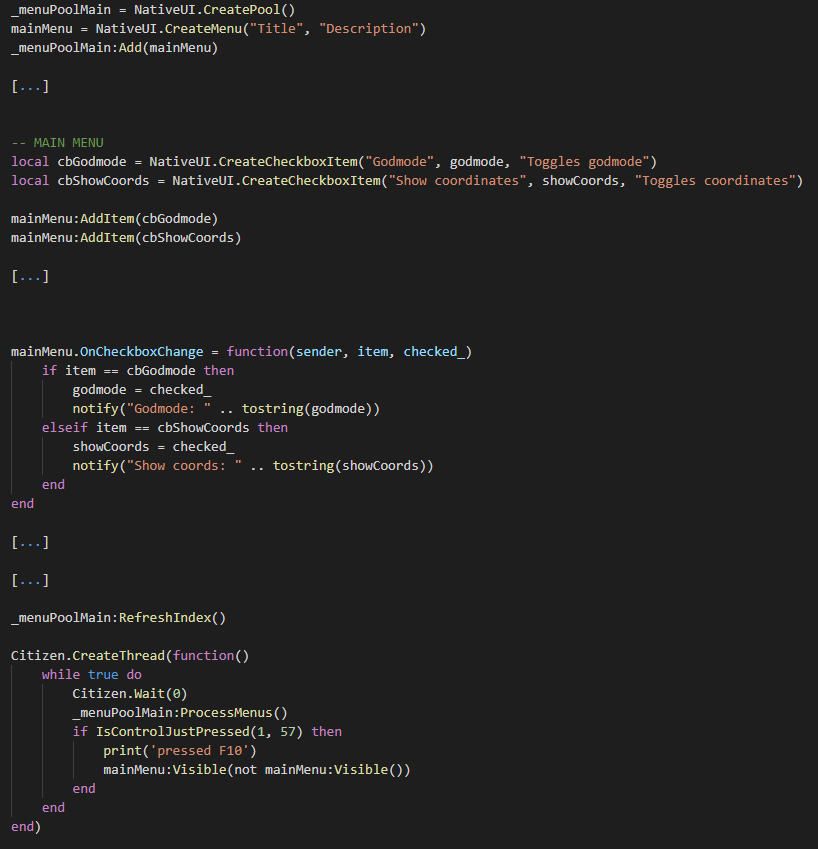818x849 pixels.
Task: Click the first "[...]" placeholder below _menuPoolMain:Add
Action: (x=30, y=86)
